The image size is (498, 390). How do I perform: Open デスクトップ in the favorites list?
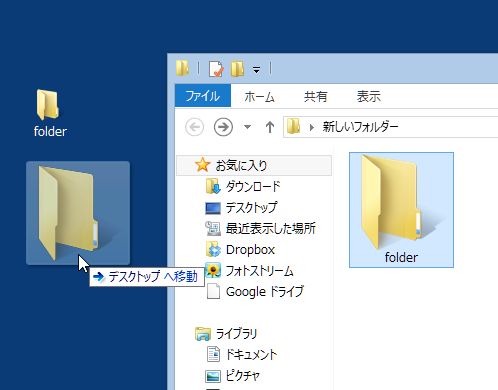click(x=251, y=207)
